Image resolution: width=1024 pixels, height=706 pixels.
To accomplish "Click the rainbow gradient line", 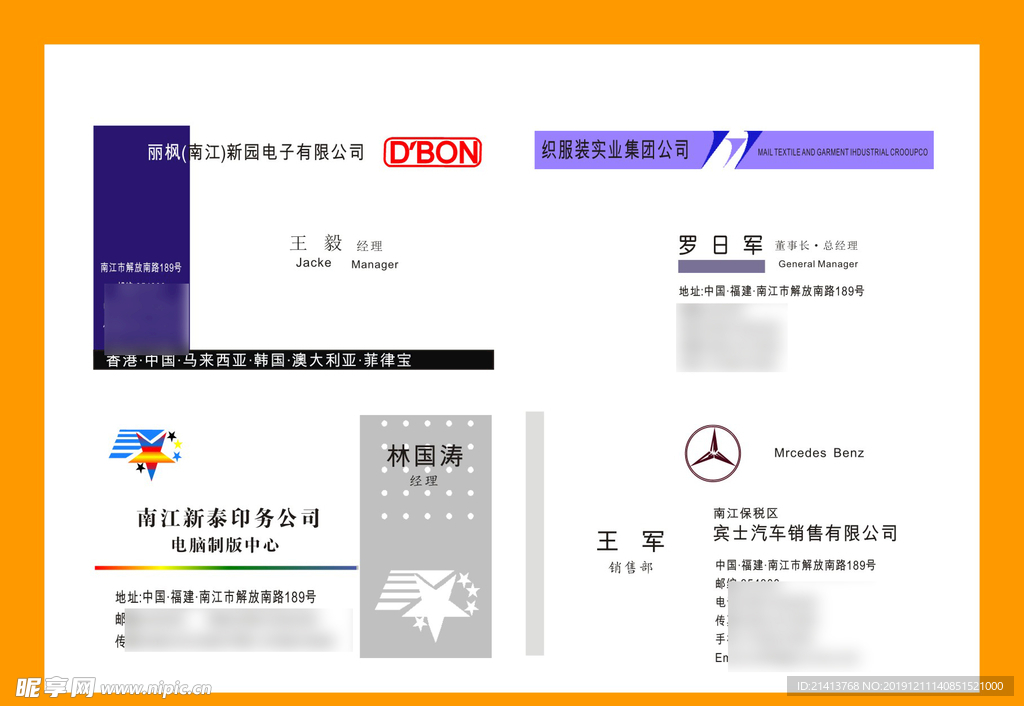I will pyautogui.click(x=226, y=567).
